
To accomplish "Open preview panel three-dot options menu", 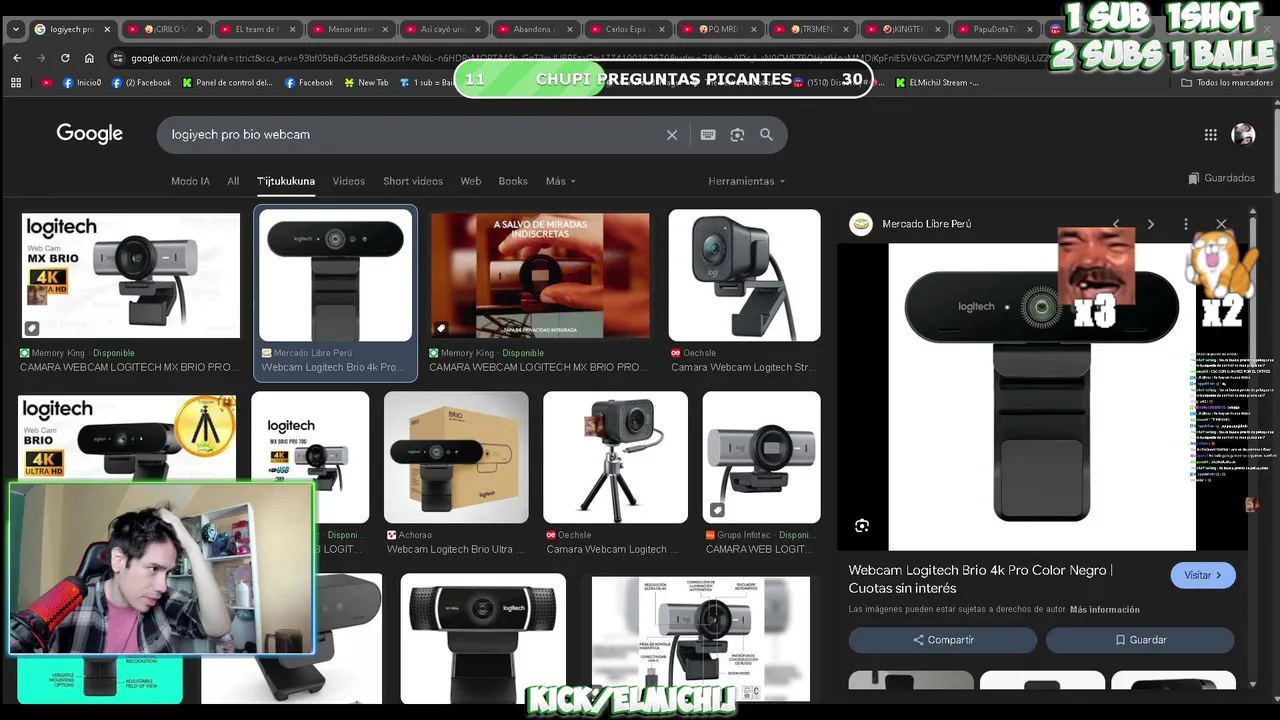I will point(1186,224).
